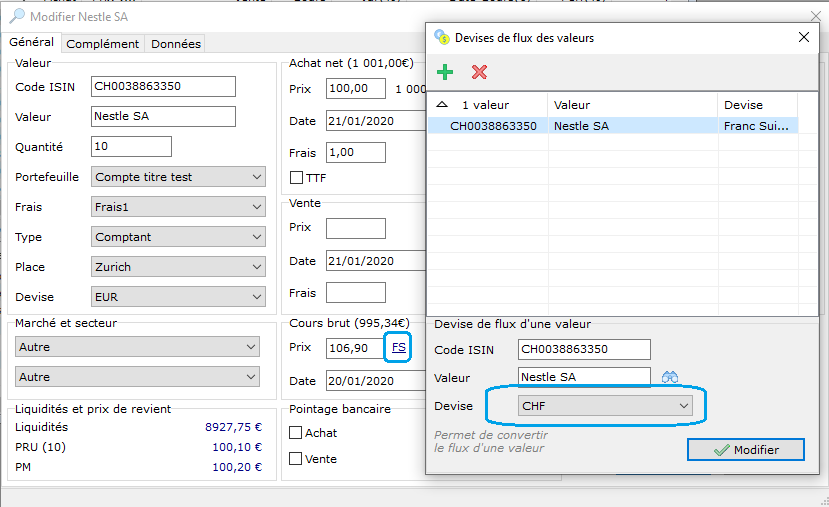
Task: Click the empty Vente Frais field
Action: 356,293
